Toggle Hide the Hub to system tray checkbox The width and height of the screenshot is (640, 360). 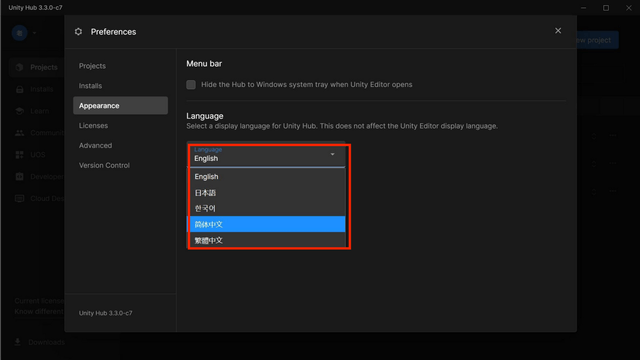(191, 84)
